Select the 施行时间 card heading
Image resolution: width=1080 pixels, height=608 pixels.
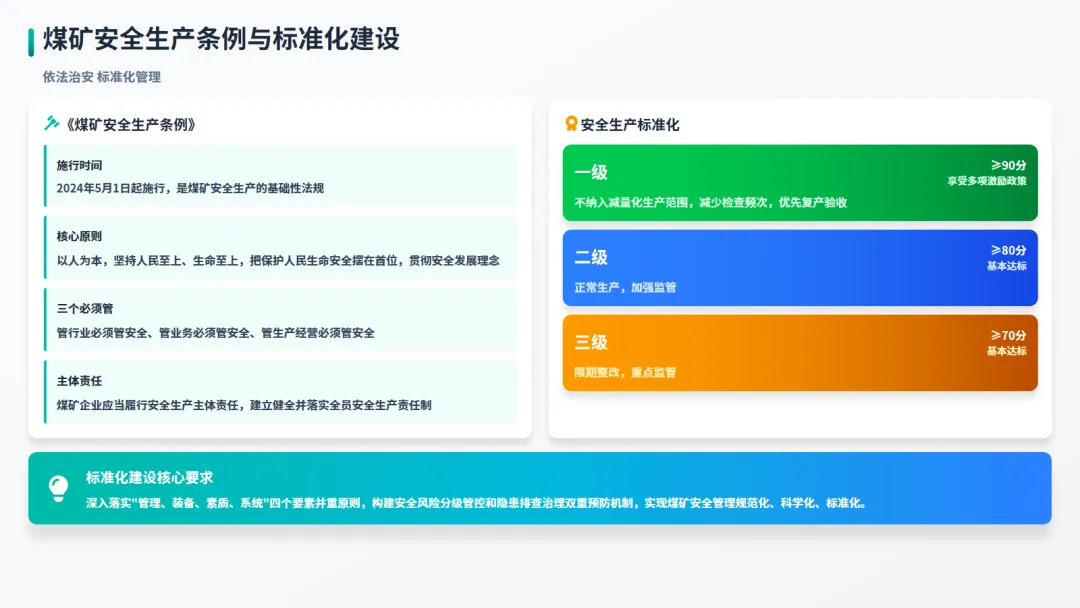tap(79, 165)
